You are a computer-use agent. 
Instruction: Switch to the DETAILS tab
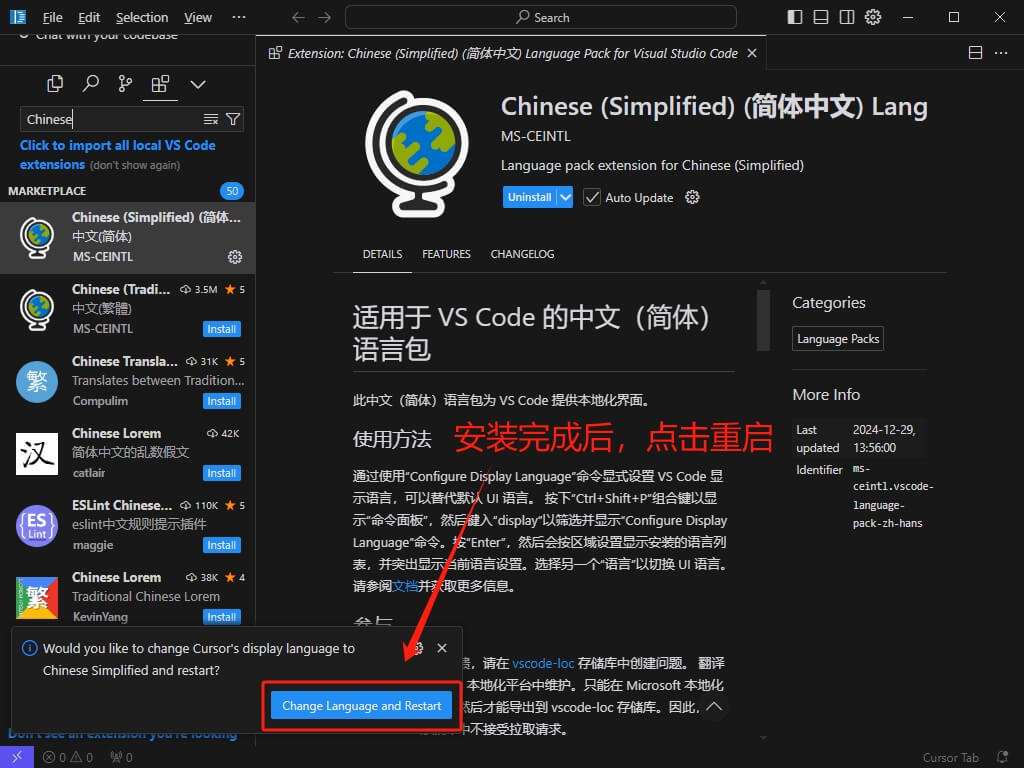383,254
